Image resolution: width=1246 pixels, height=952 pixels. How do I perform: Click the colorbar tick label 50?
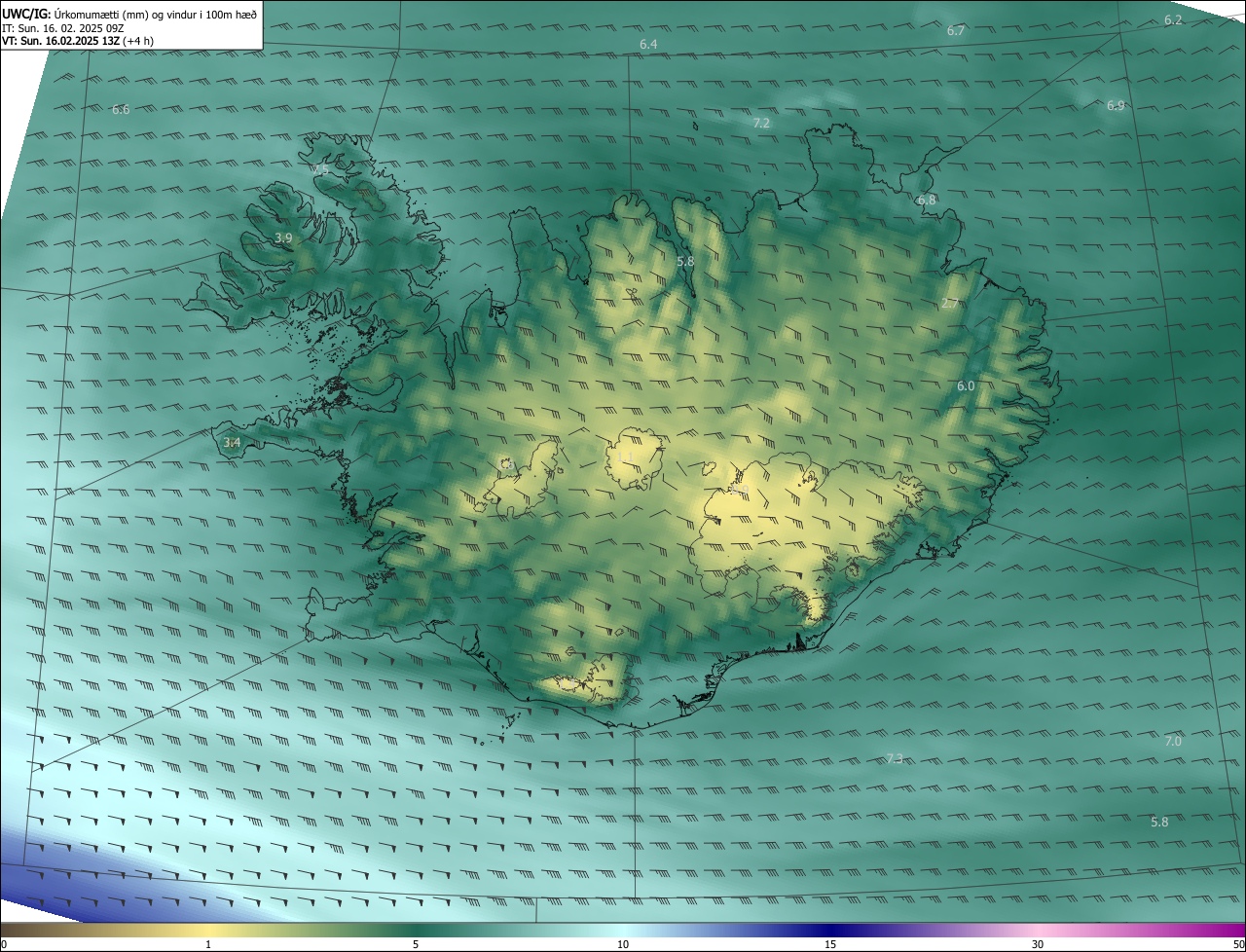(x=1239, y=945)
